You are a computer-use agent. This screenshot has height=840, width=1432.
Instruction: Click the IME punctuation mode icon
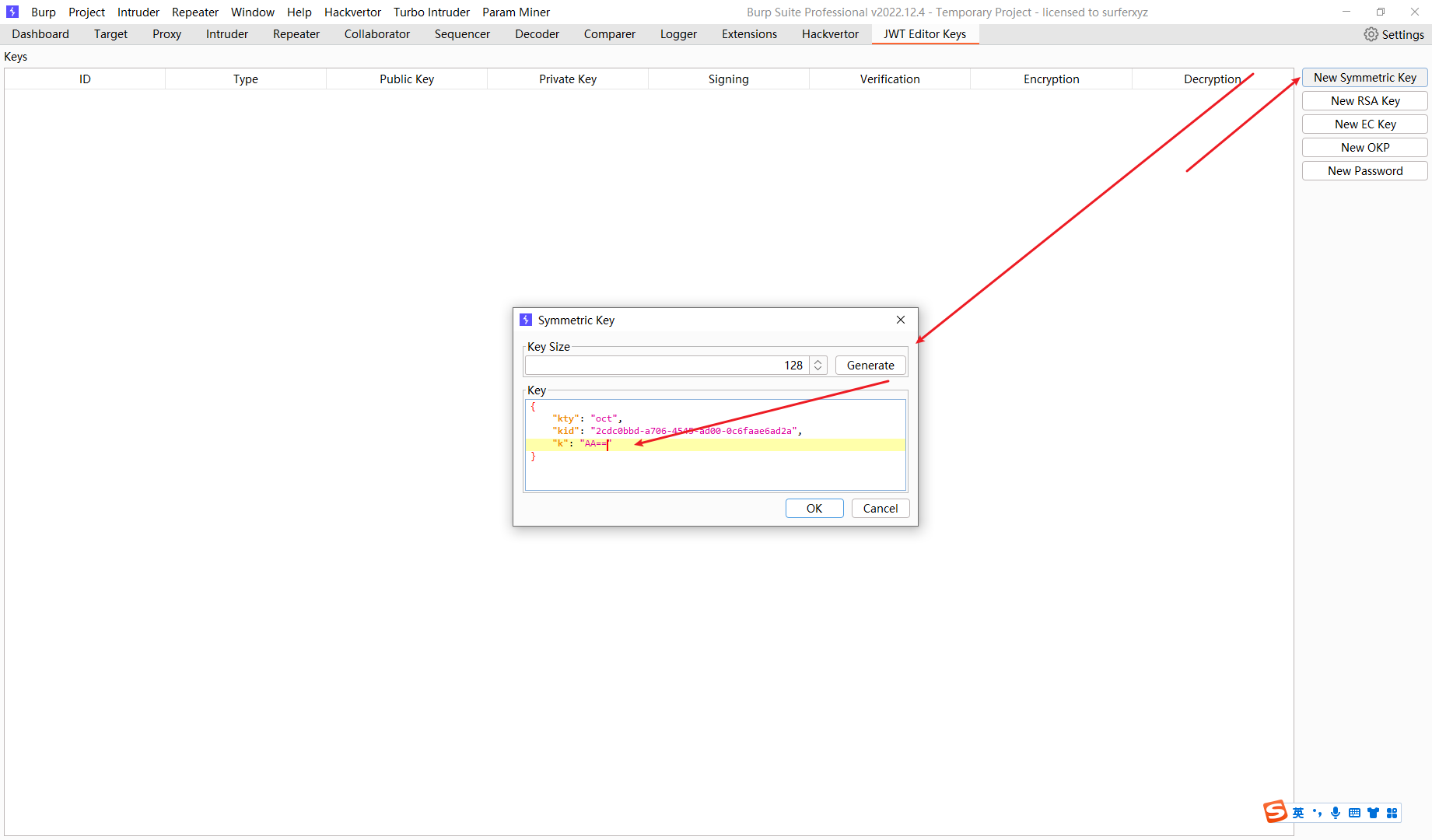click(x=1317, y=813)
